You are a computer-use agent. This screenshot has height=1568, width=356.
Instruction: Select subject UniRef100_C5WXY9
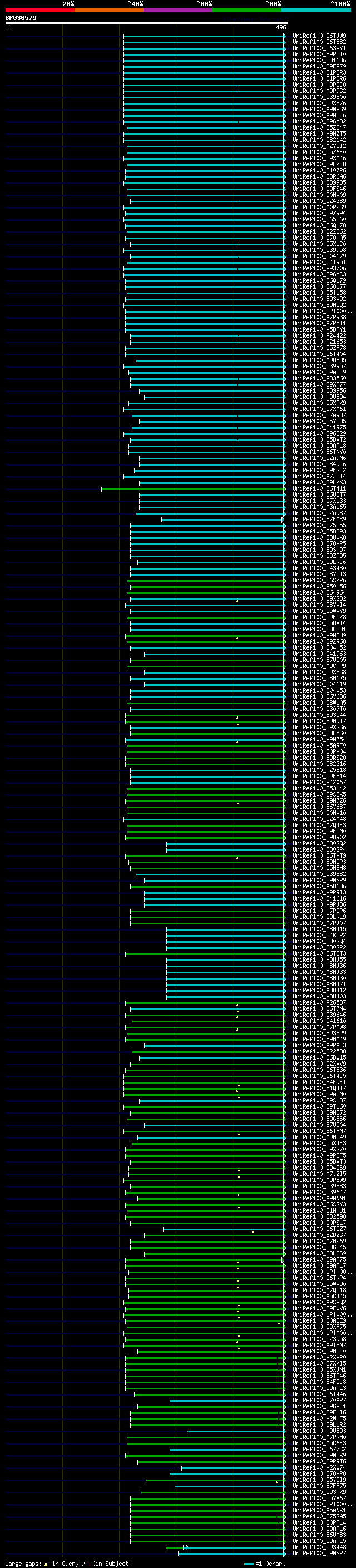pyautogui.click(x=319, y=611)
